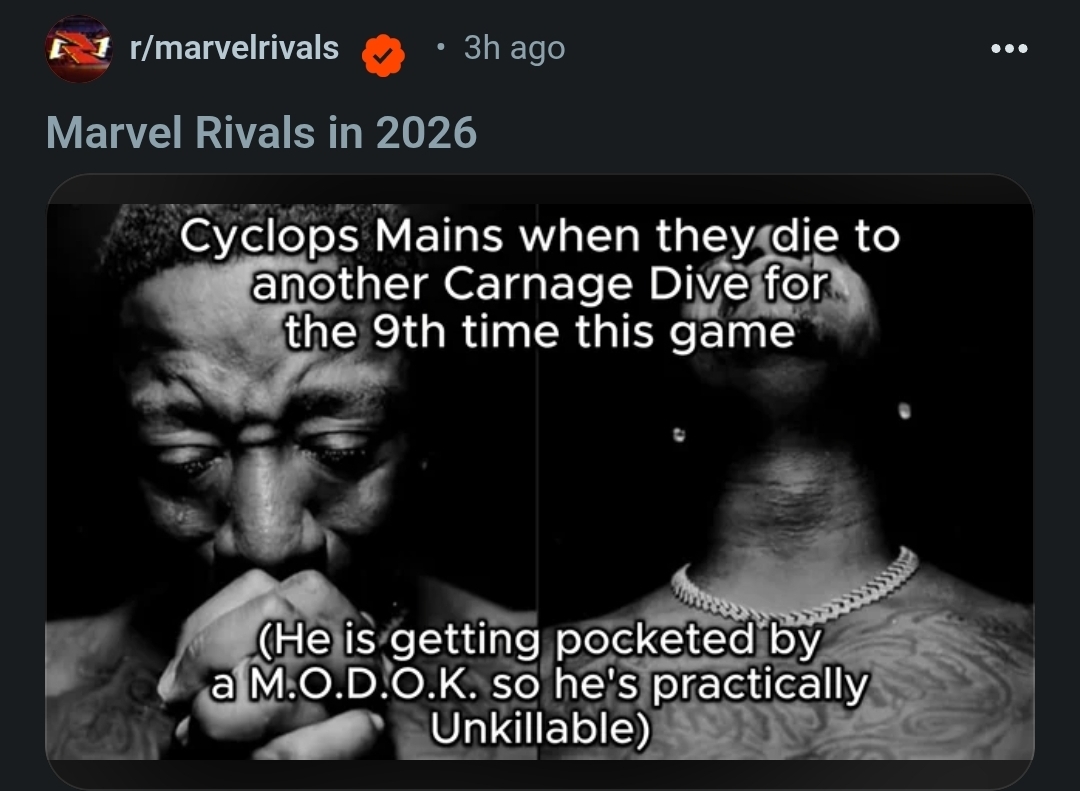This screenshot has width=1080, height=791.
Task: Click the vertical divider between the two photos
Action: coord(537,482)
